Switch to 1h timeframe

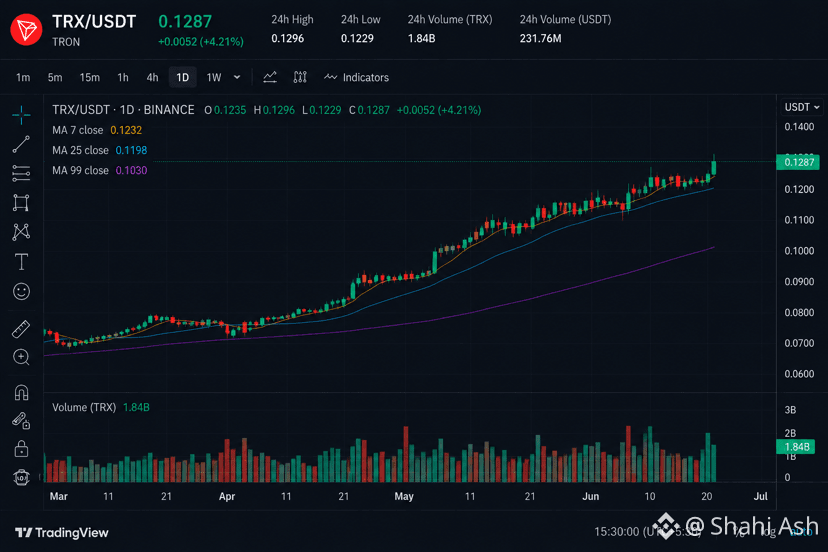(x=123, y=78)
